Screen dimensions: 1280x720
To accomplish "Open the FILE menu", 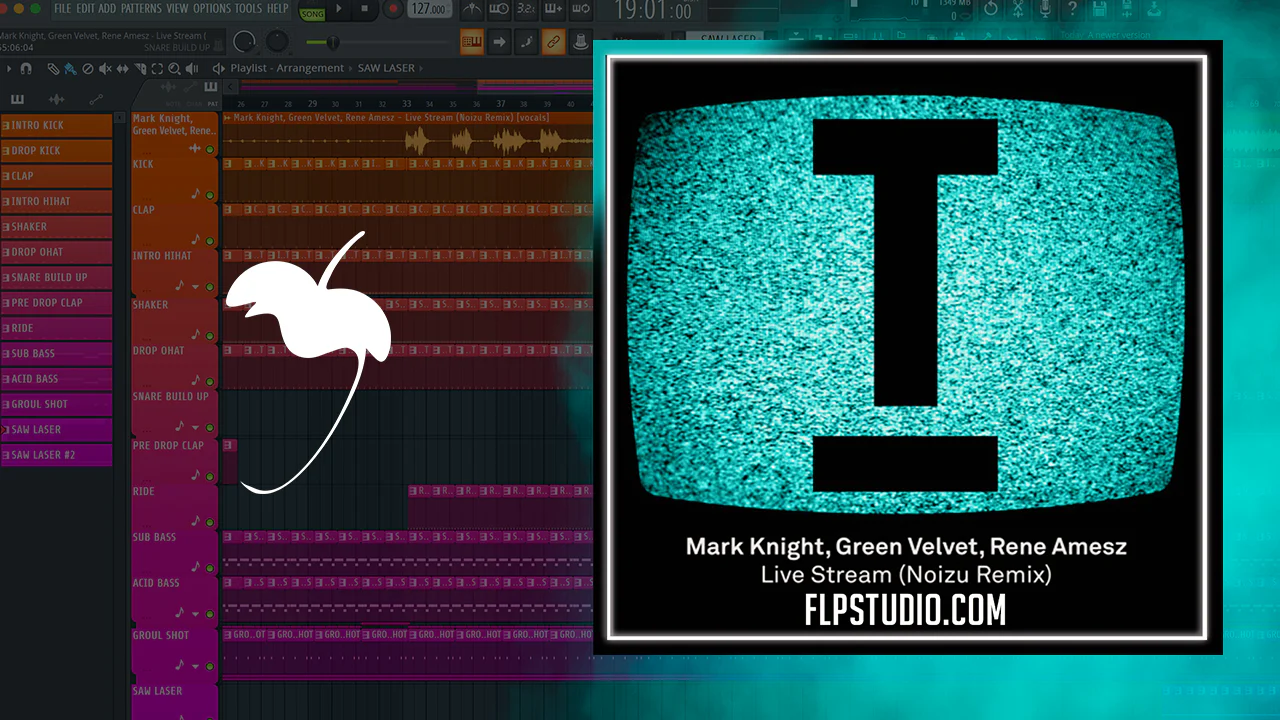I will coord(62,9).
